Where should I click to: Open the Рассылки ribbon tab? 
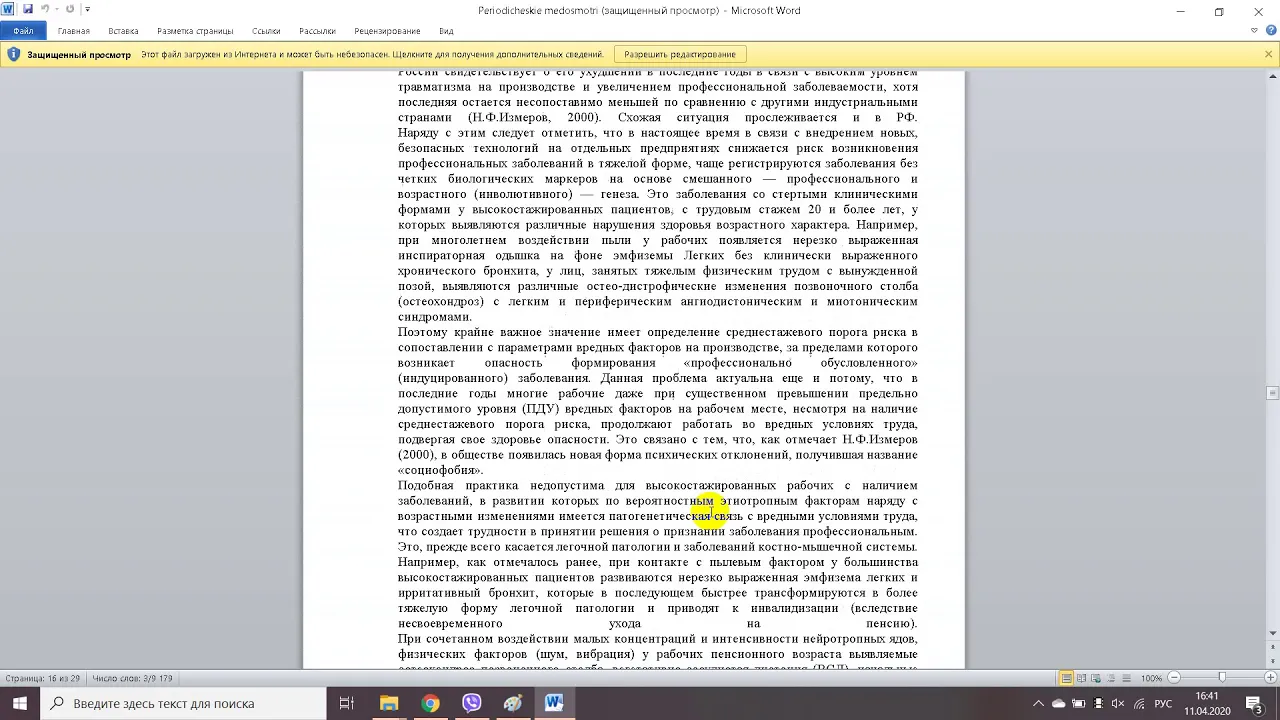point(317,31)
